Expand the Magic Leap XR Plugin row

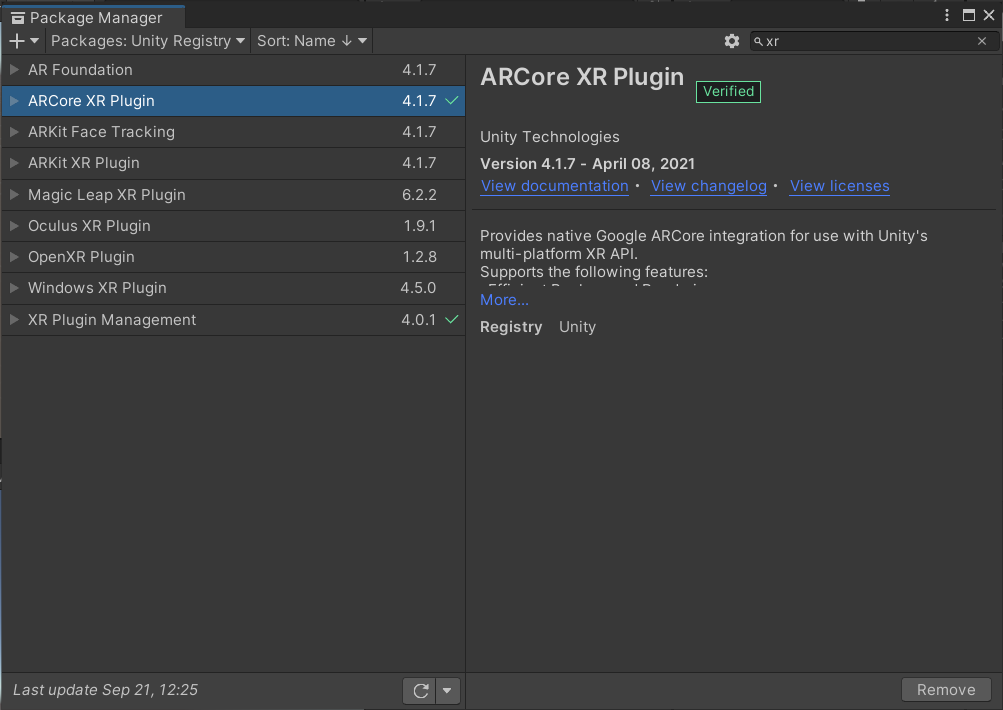14,194
